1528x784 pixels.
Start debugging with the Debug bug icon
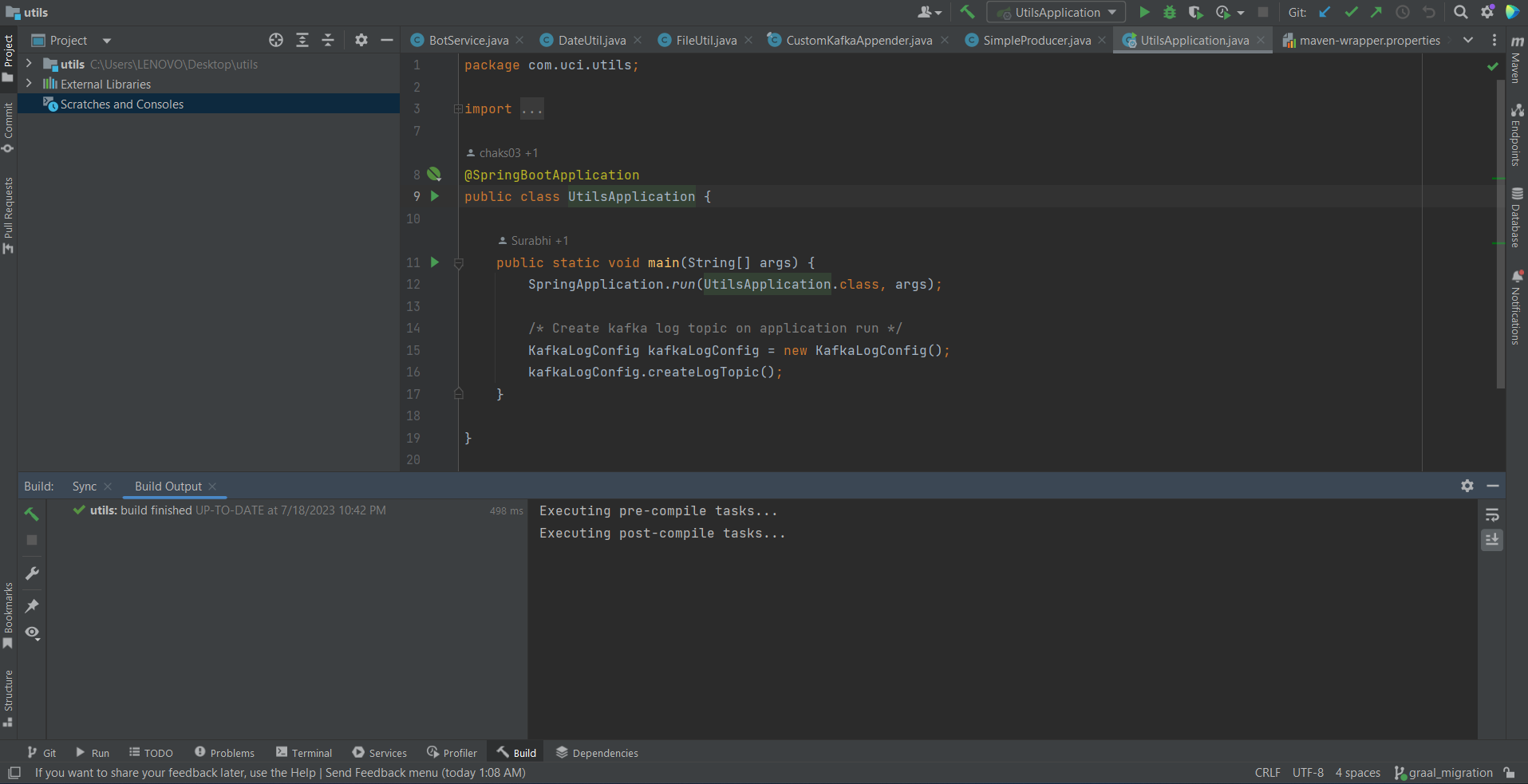[1170, 12]
